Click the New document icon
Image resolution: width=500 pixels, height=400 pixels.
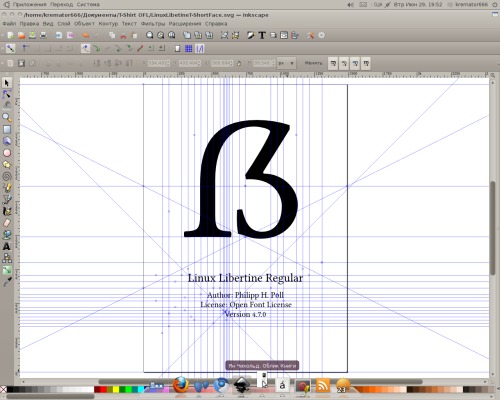pyautogui.click(x=11, y=35)
